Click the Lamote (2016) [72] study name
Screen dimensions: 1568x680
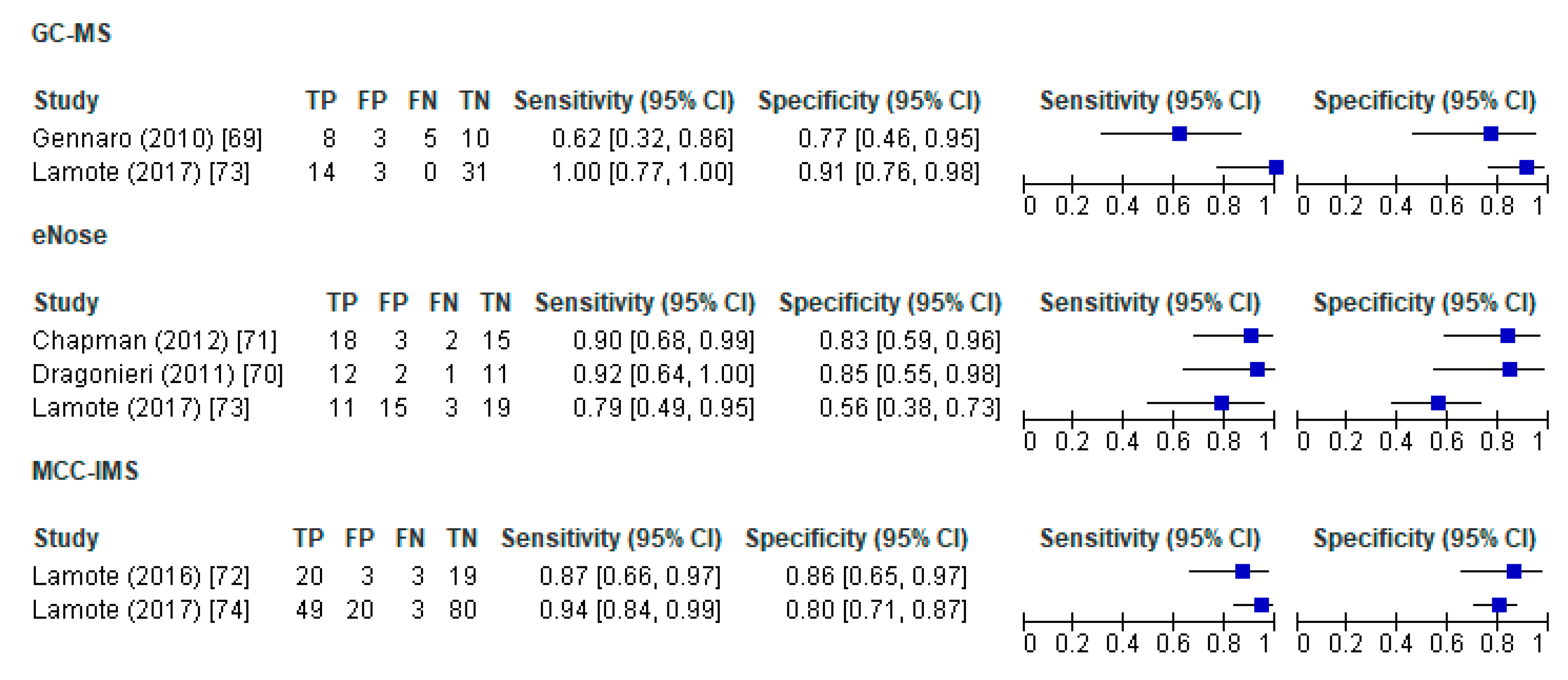tap(141, 576)
